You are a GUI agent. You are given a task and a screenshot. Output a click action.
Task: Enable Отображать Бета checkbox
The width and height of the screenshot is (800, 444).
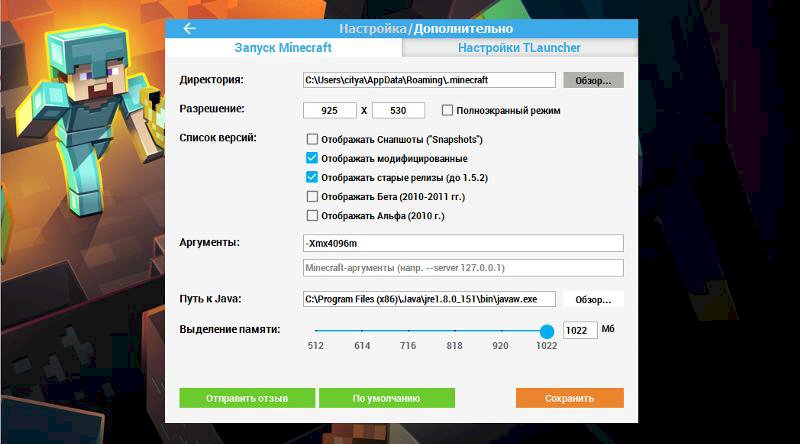[312, 196]
